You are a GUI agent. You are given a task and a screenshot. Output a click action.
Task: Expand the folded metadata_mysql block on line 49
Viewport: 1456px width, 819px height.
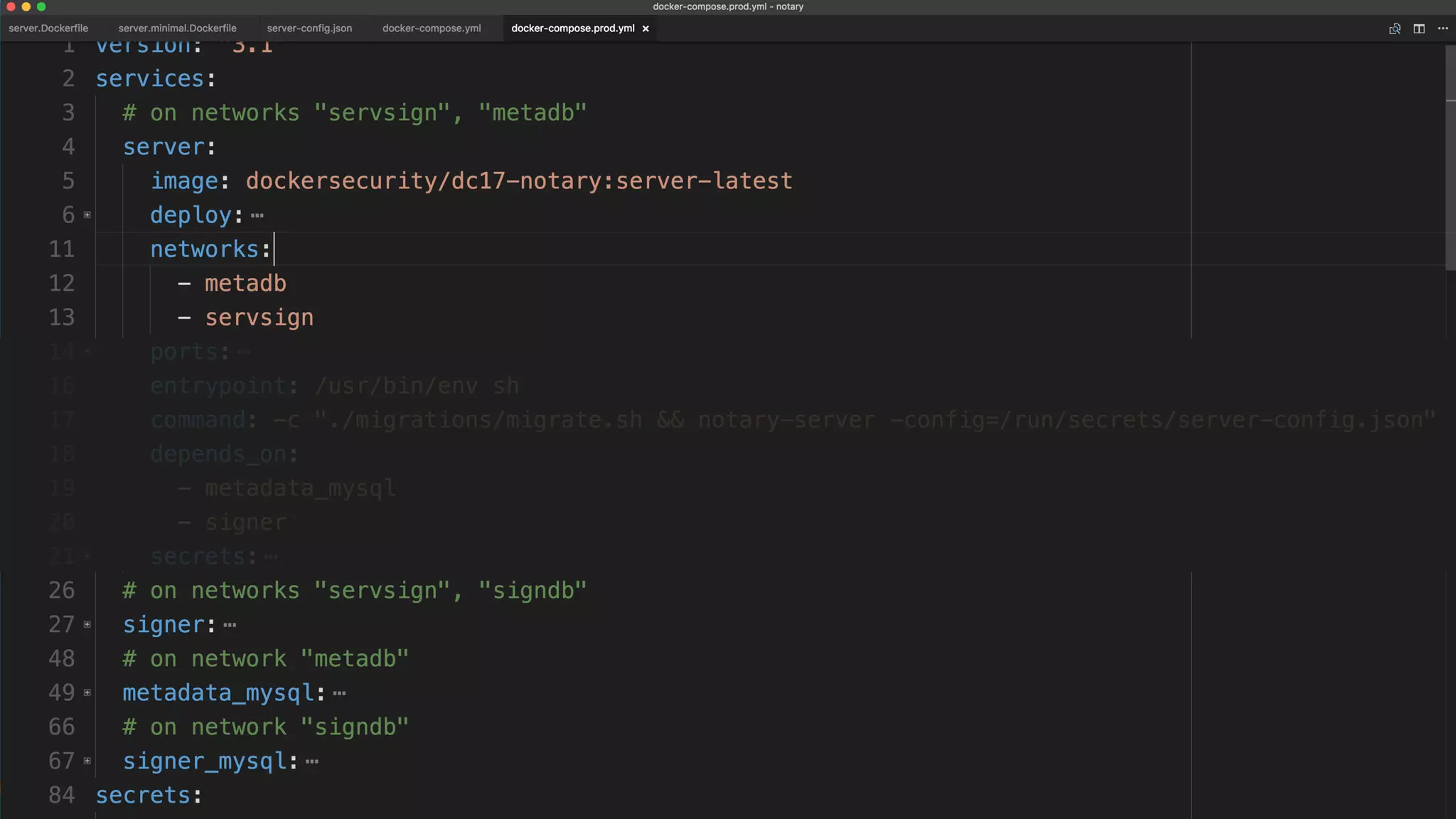(x=87, y=692)
